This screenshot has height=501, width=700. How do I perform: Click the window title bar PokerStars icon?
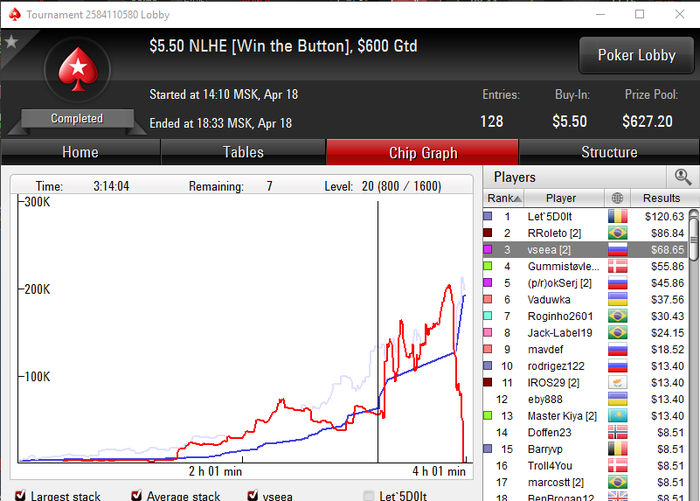[x=15, y=14]
